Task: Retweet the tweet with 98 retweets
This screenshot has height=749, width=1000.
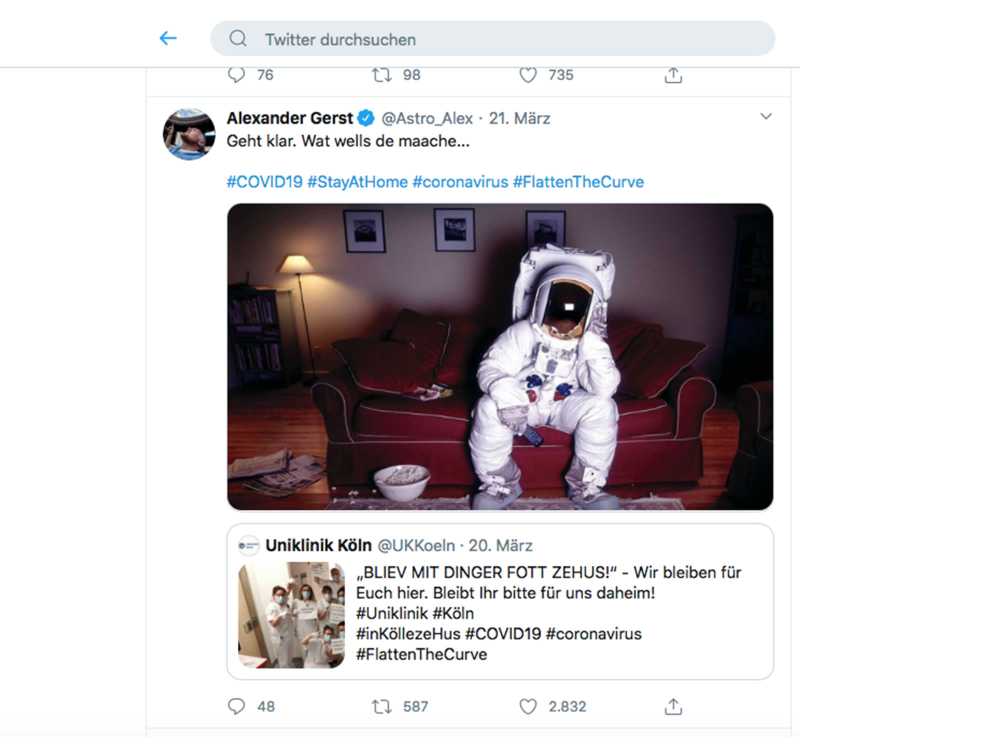Action: [x=381, y=75]
